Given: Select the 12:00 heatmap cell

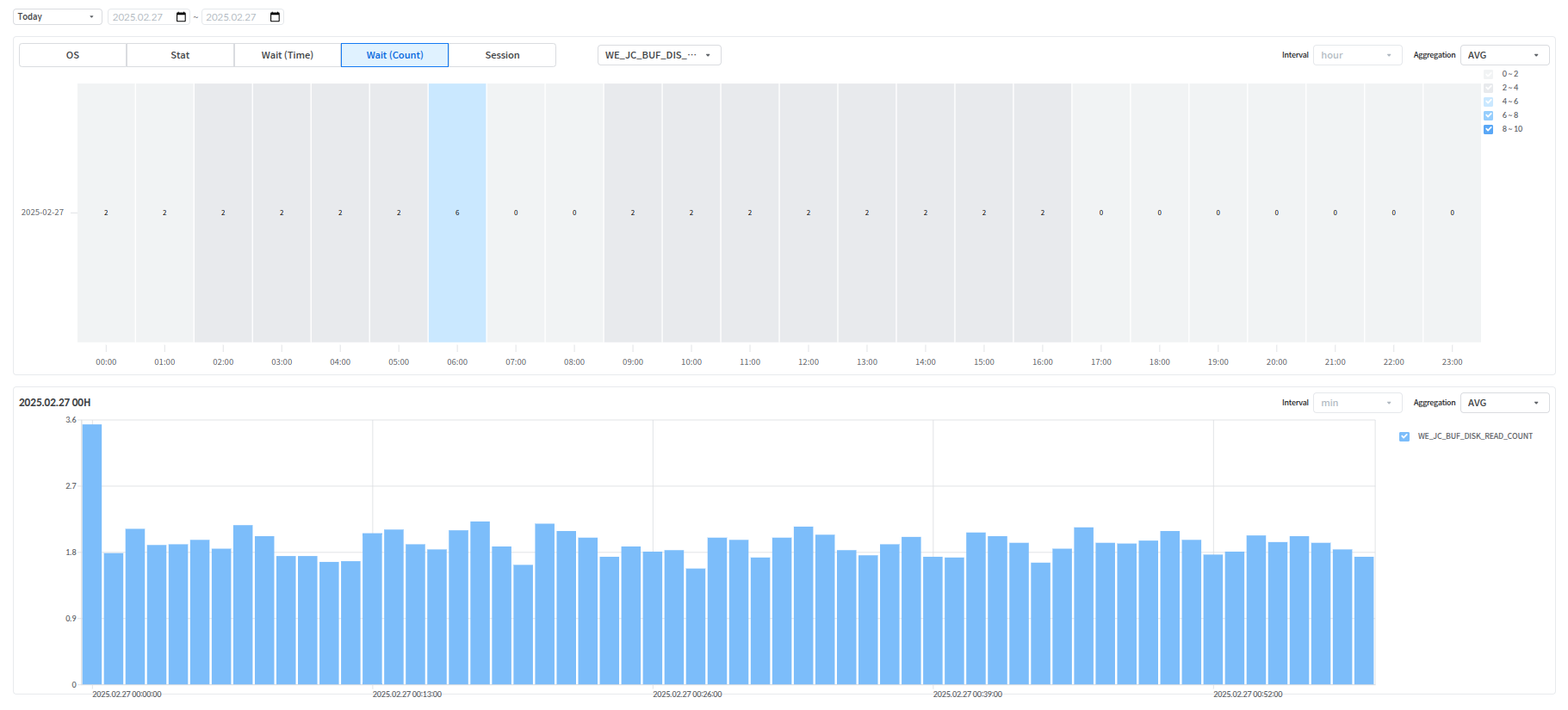Looking at the screenshot, I should tap(809, 213).
